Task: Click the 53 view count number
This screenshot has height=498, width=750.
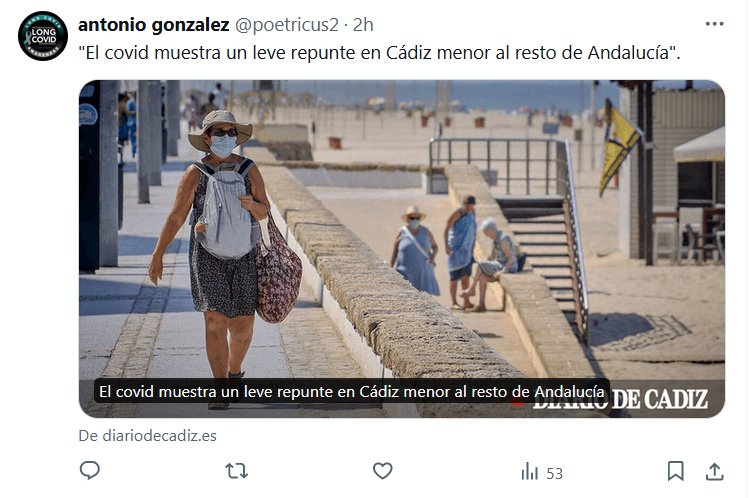Action: [554, 474]
